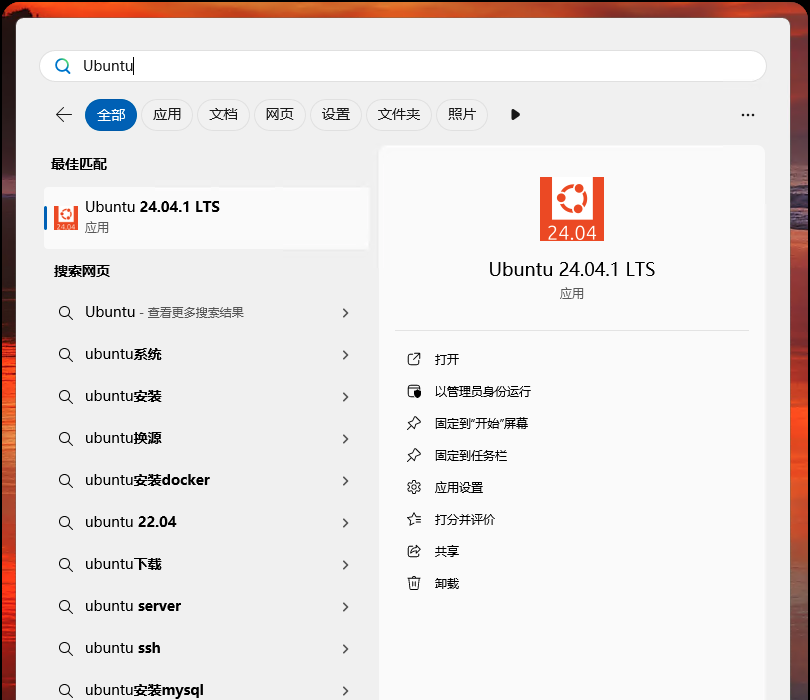Click search icon beside ubuntu 22.04
The image size is (810, 700).
point(66,523)
